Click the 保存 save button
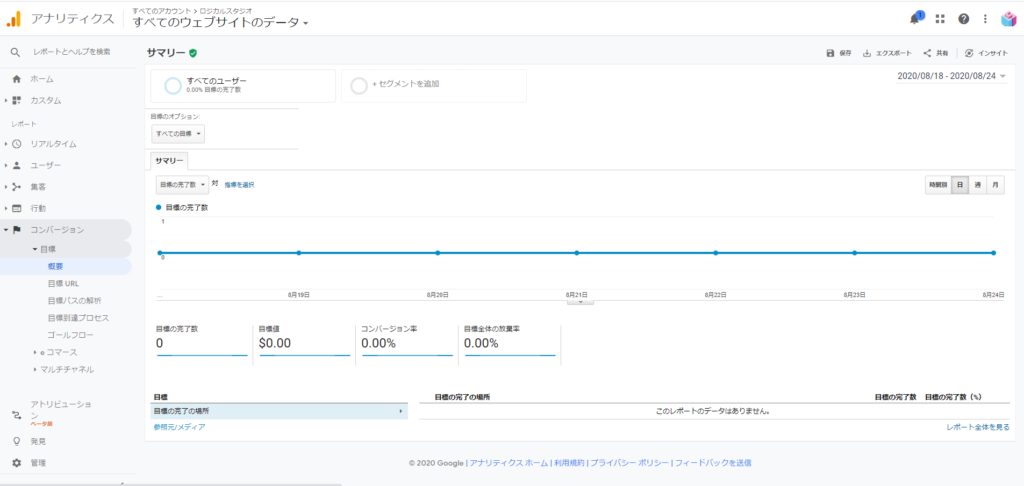The height and width of the screenshot is (486, 1024). click(839, 54)
